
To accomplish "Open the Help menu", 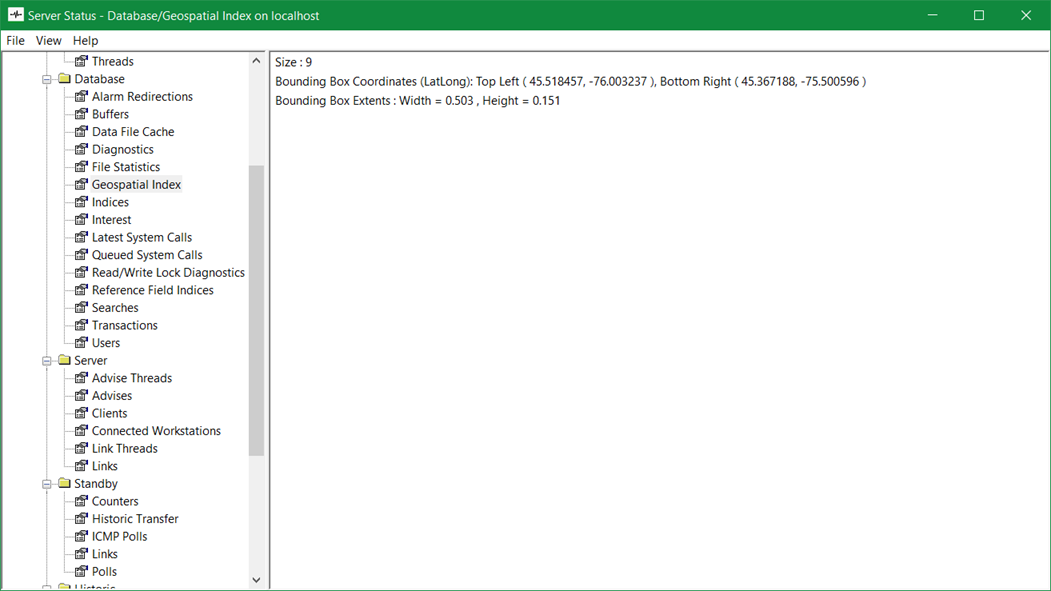I will coord(86,41).
